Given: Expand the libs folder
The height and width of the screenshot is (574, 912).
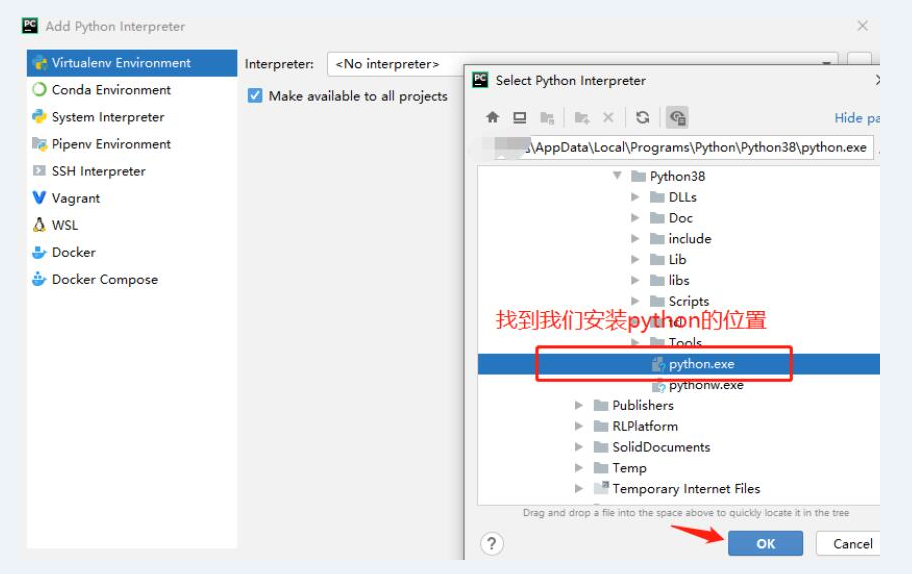Looking at the screenshot, I should click(x=635, y=280).
